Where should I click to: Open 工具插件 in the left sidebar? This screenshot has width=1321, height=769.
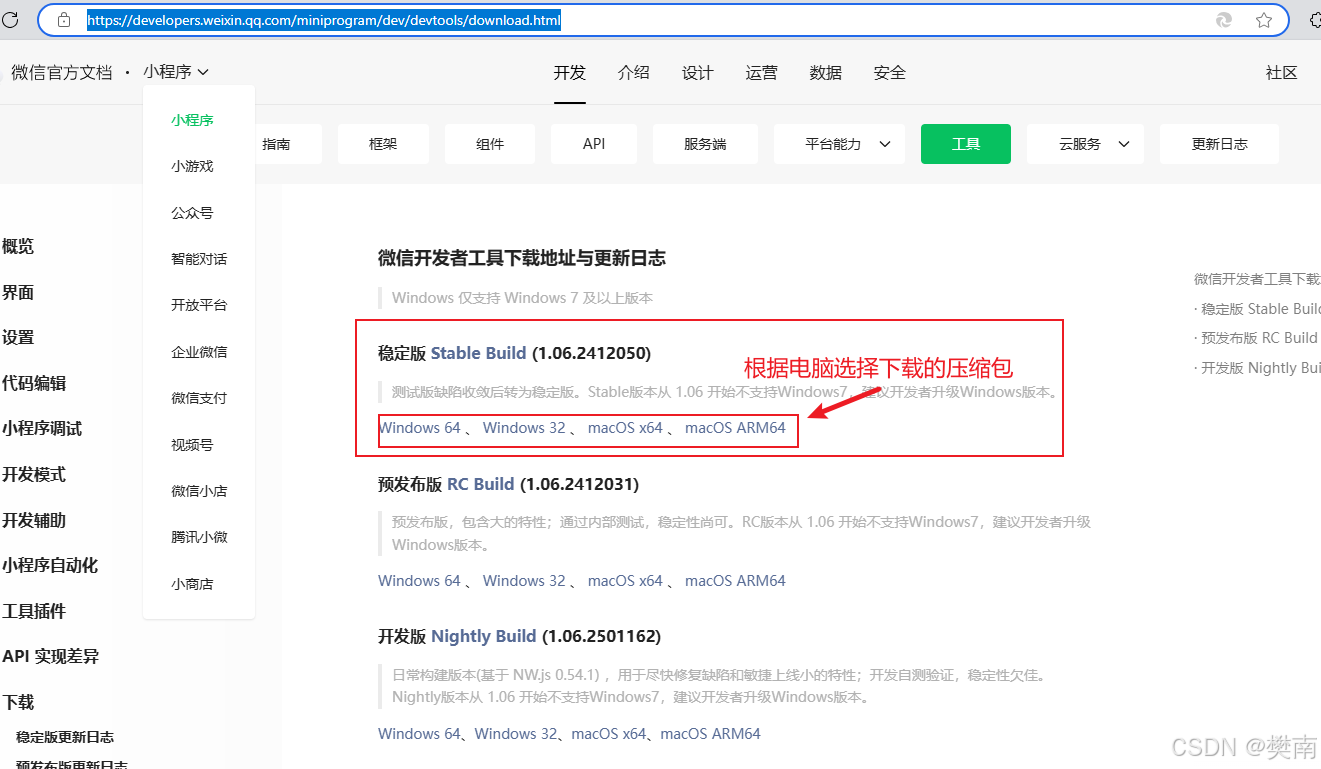[34, 612]
